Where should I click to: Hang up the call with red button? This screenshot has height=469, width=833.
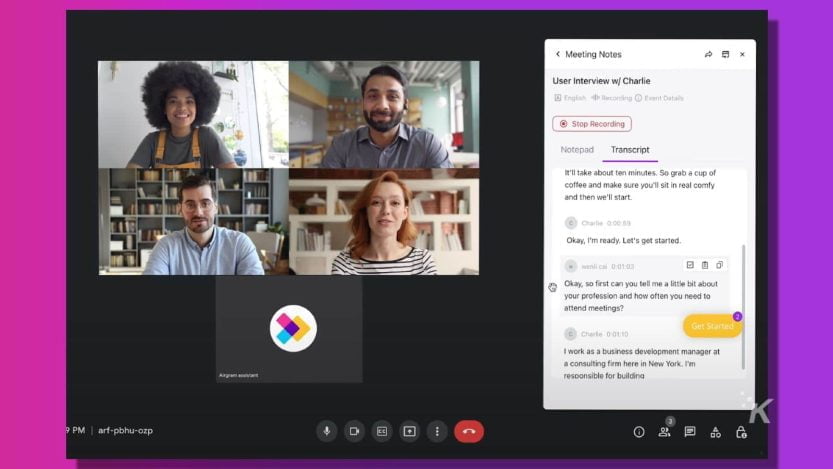point(469,431)
